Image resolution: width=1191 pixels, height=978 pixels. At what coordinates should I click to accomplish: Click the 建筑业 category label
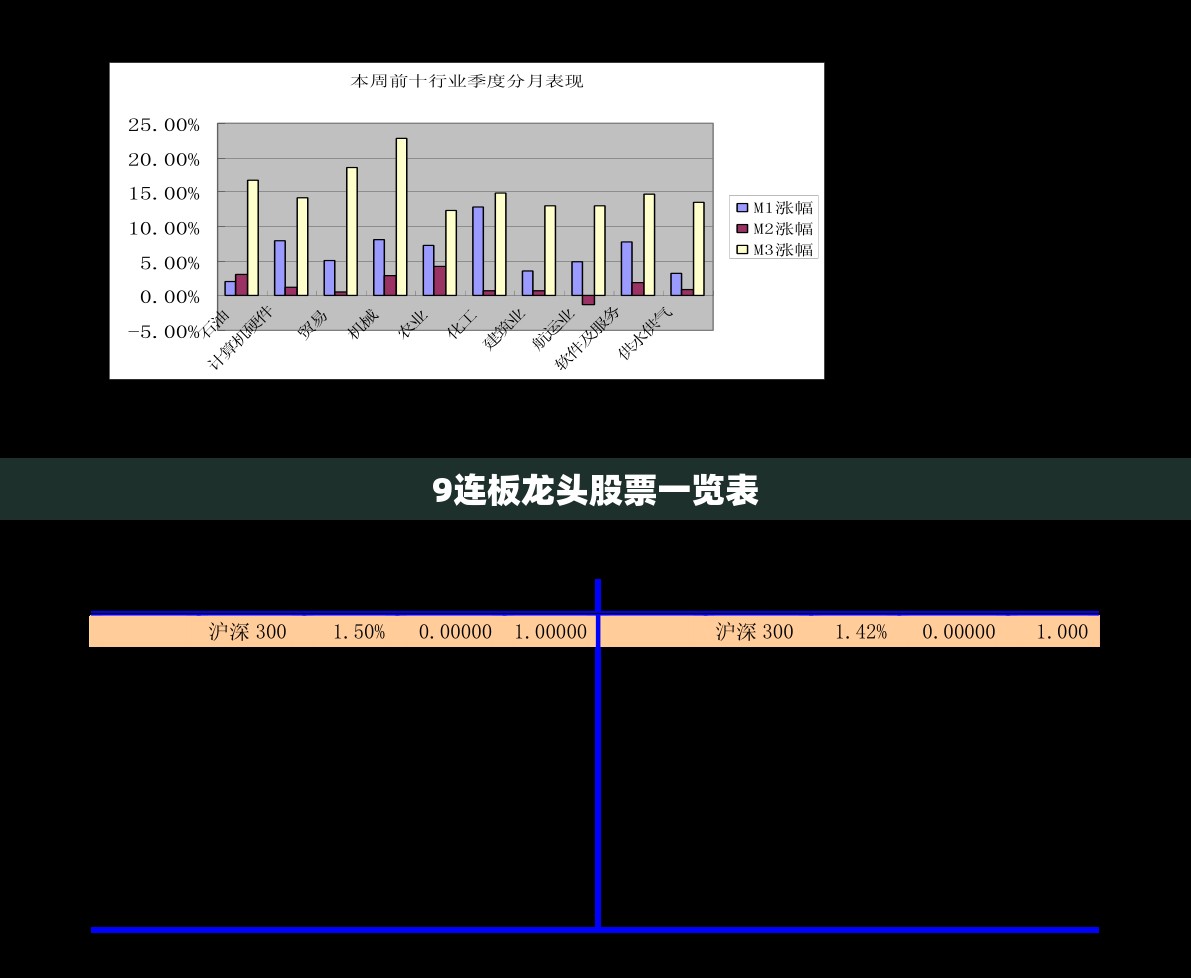point(504,330)
